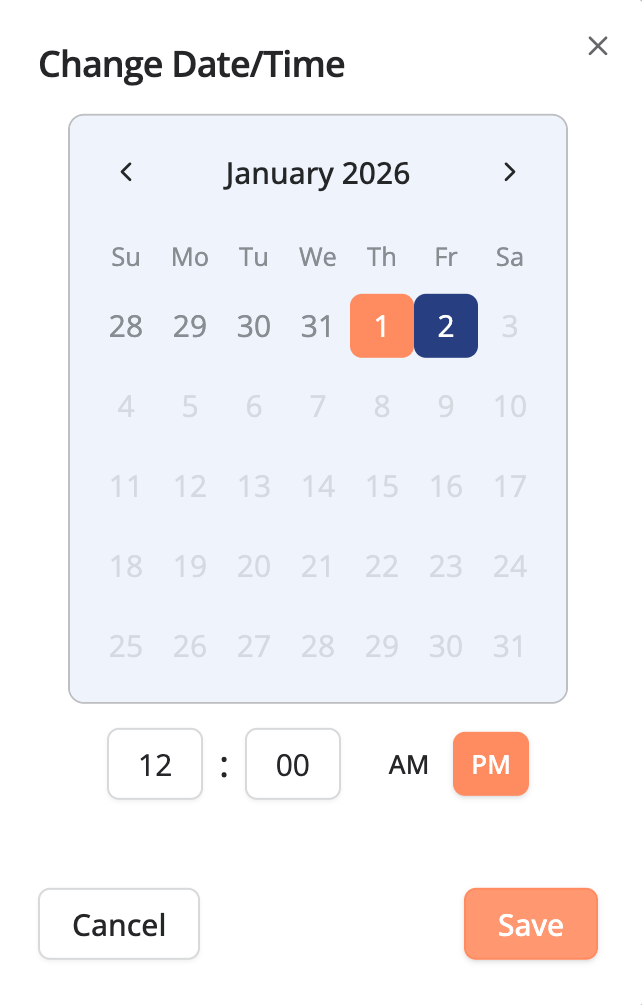Select January 1 on the calendar
Screen dimensions: 642x1005
point(382,326)
